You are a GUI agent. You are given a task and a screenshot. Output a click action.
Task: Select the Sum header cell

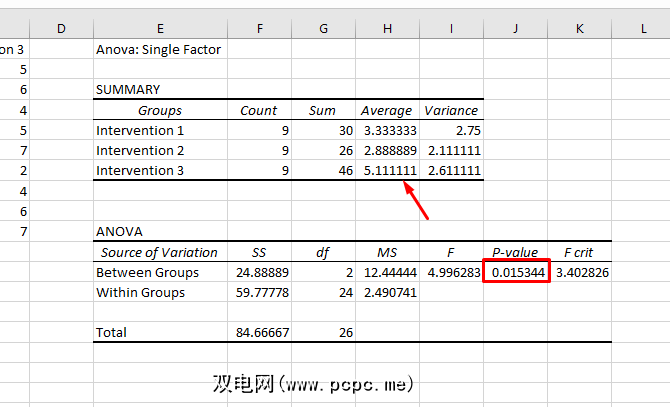[x=323, y=110]
